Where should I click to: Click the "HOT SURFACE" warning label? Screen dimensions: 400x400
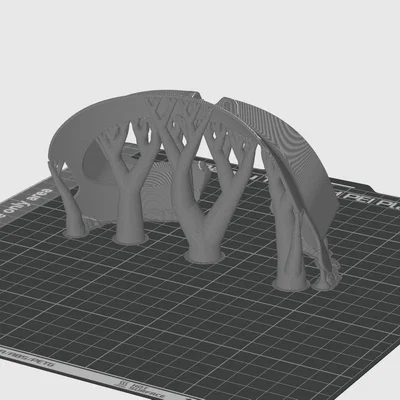[140, 390]
